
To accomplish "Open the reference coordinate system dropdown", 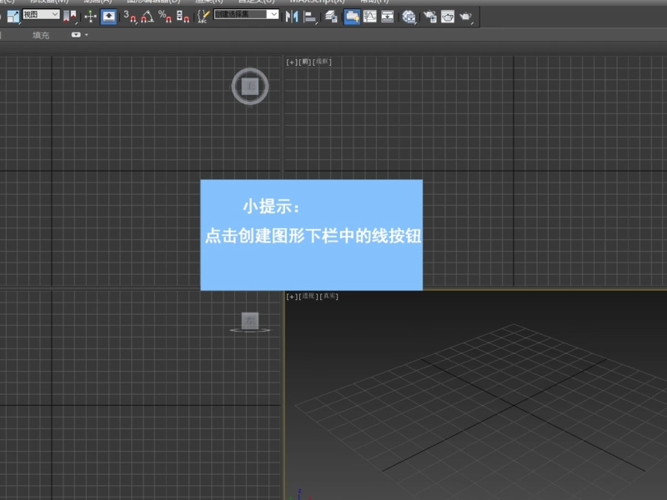I will coord(41,14).
